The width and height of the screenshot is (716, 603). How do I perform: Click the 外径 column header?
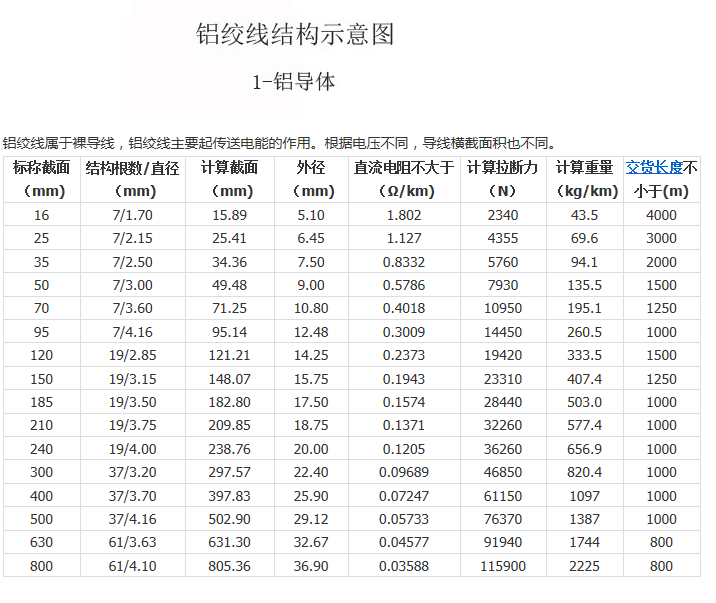point(311,179)
